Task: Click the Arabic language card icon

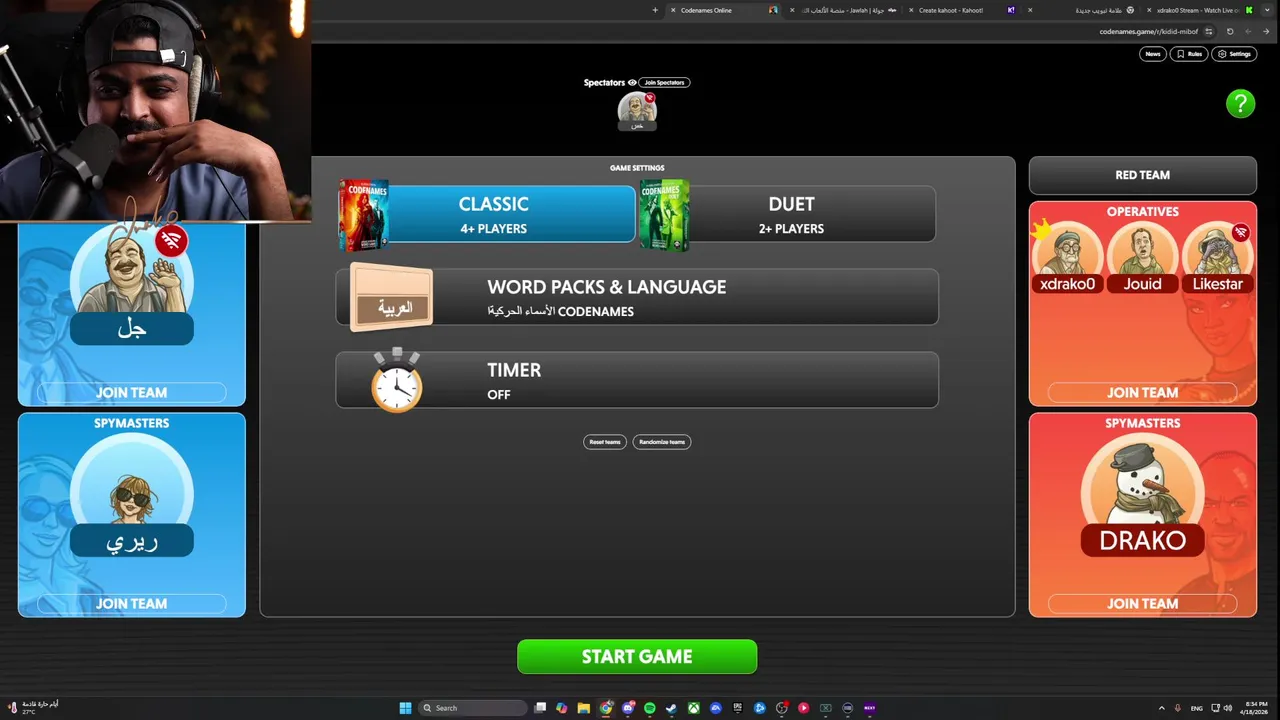Action: pos(392,298)
